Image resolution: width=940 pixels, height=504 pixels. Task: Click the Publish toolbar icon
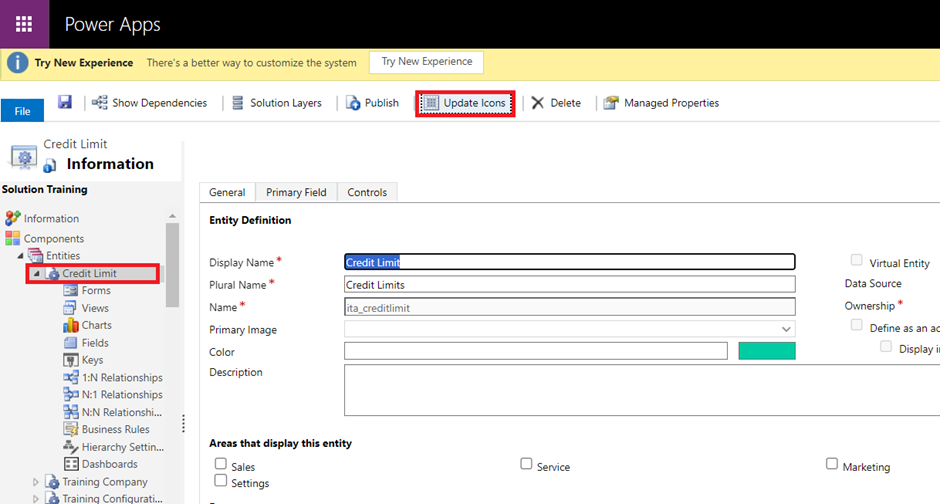(353, 103)
